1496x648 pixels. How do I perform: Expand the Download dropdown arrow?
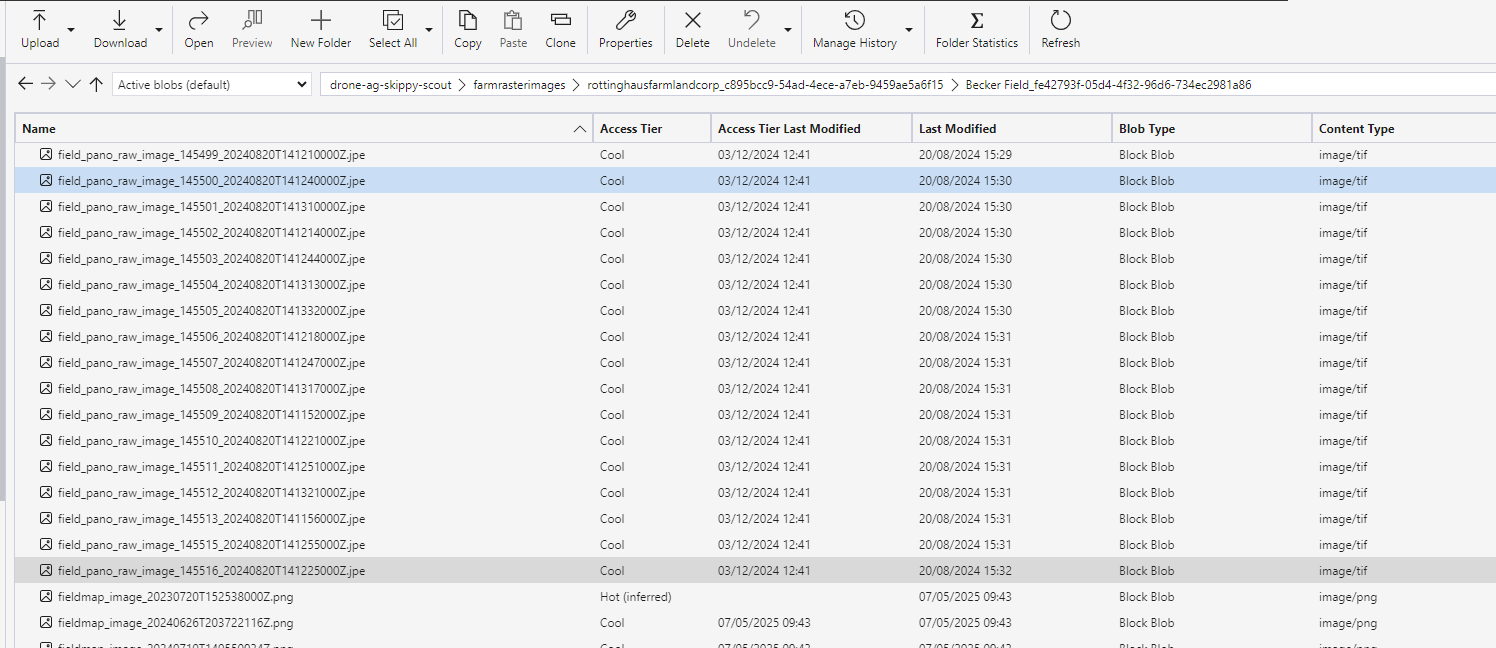point(159,30)
